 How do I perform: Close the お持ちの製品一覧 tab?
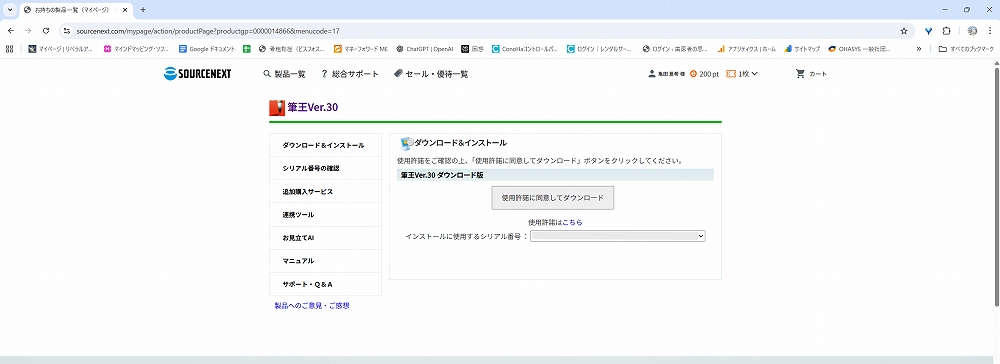125,10
